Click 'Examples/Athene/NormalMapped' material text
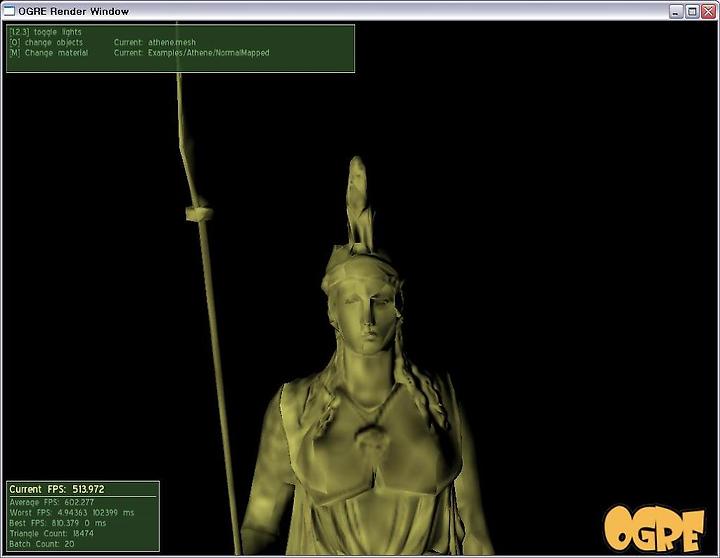The image size is (720, 558). coord(208,53)
